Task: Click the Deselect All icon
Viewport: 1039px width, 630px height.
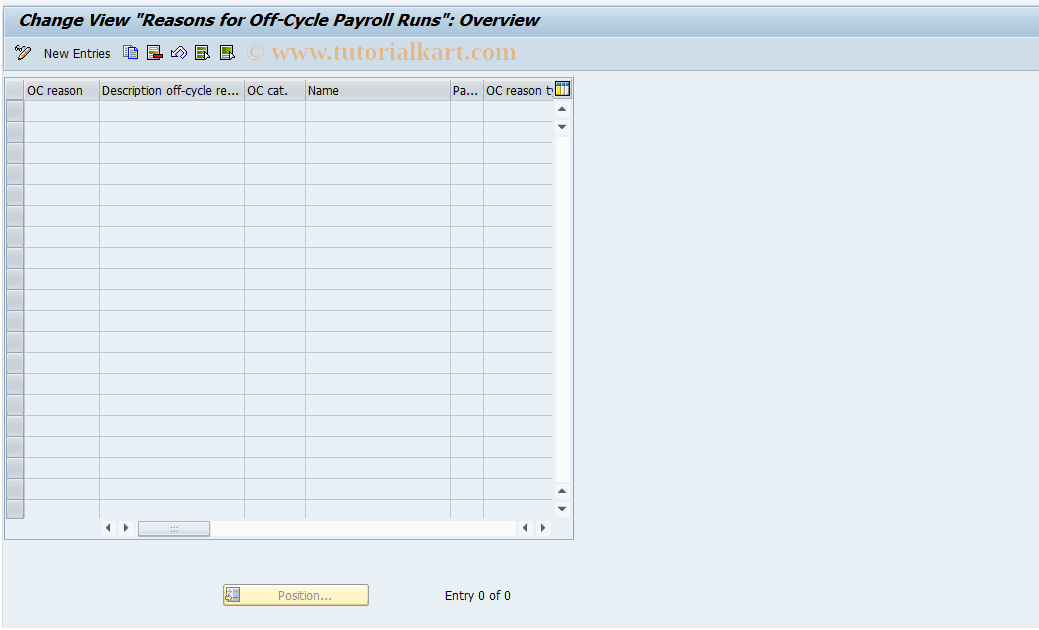Action: click(227, 53)
